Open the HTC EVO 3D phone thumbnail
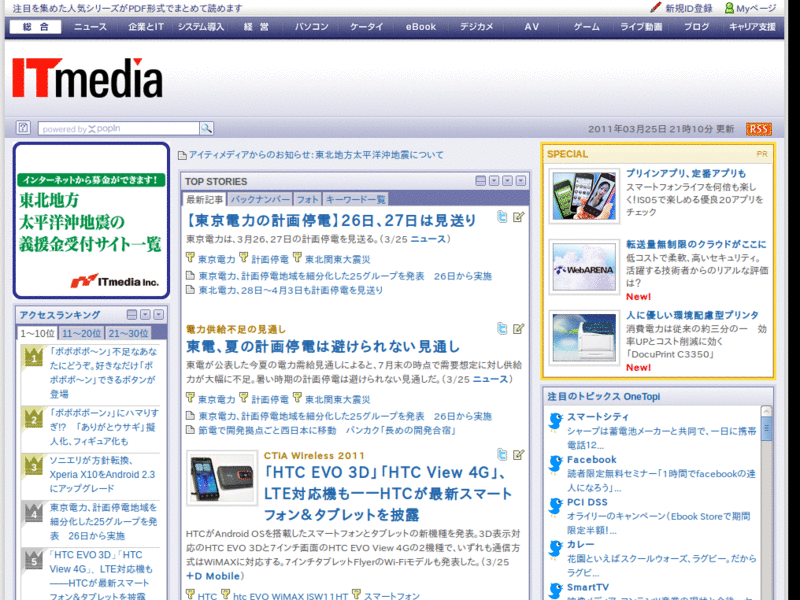The image size is (800, 600). (x=222, y=478)
